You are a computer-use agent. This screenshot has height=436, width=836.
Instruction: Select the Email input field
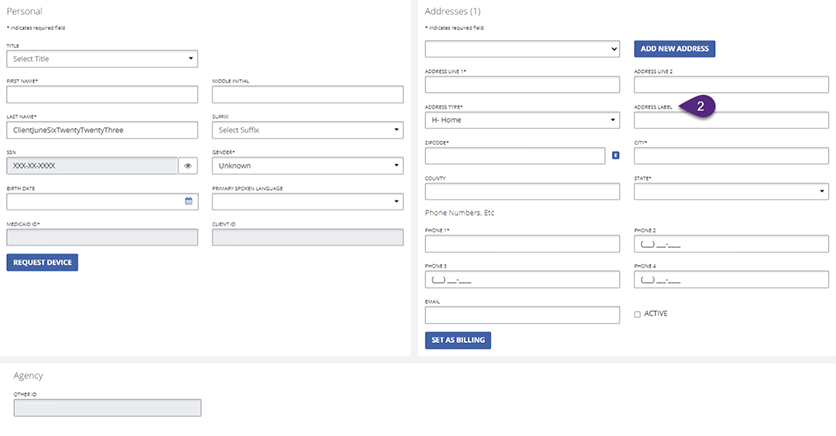[x=522, y=315]
